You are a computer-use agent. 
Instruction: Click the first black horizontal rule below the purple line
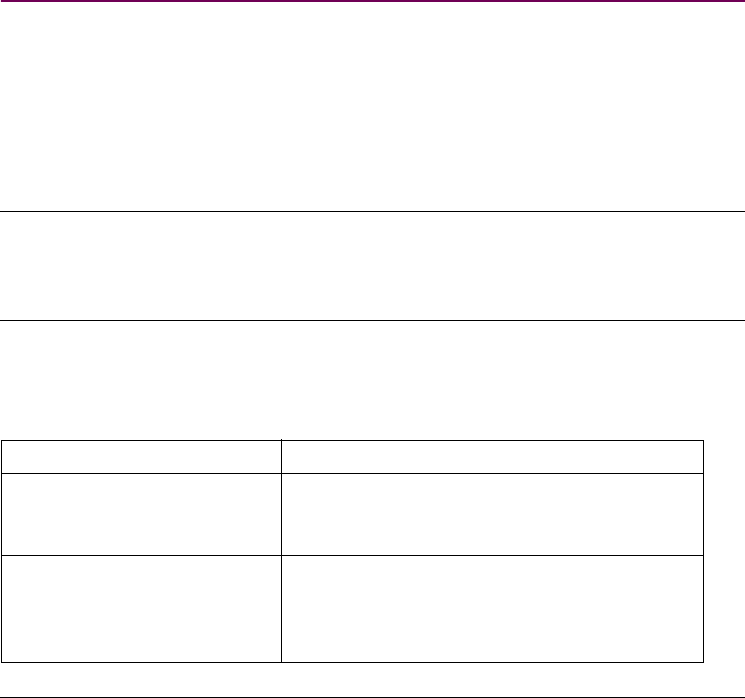372,211
